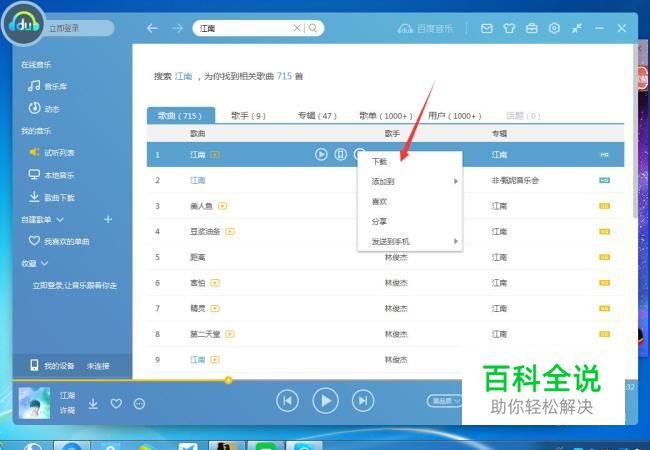Click the yellow progress bar handle

(x=228, y=380)
